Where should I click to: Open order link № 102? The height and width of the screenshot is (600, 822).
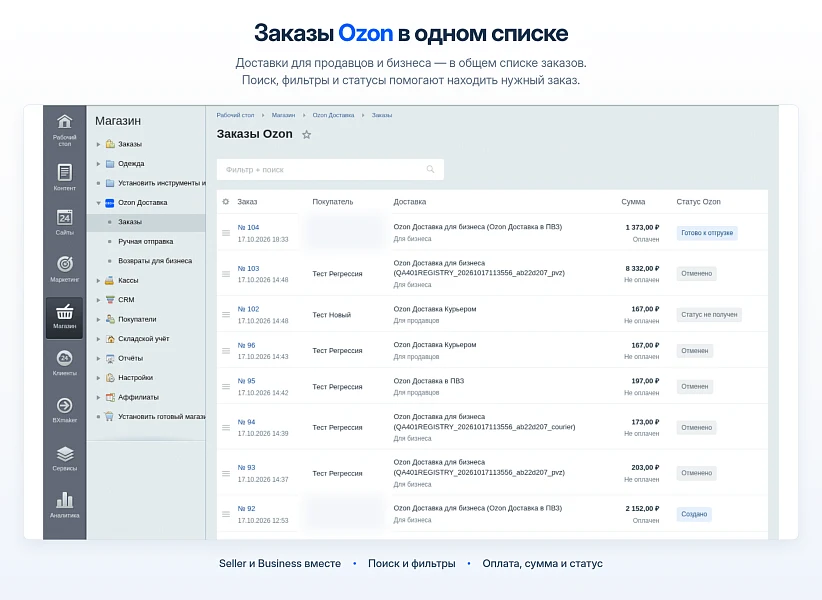(x=248, y=309)
